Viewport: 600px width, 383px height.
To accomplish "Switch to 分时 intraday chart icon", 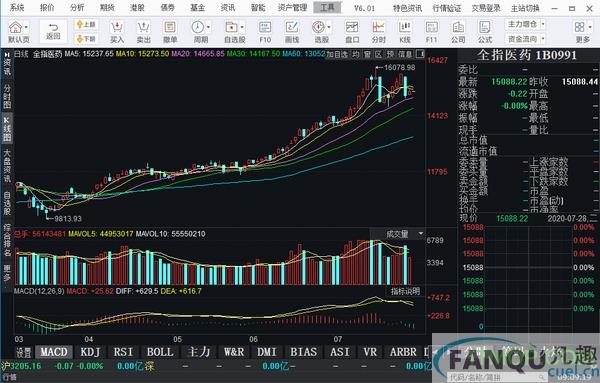I will click(x=378, y=32).
